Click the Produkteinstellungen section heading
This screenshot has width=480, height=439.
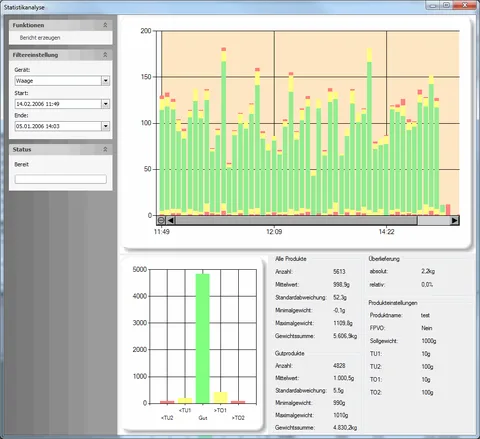pyautogui.click(x=393, y=303)
